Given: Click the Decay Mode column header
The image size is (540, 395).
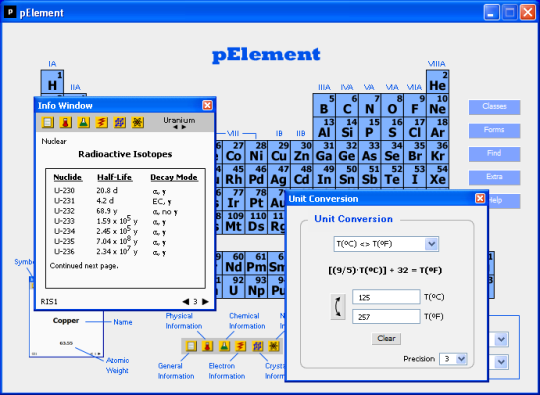Looking at the screenshot, I should (174, 177).
